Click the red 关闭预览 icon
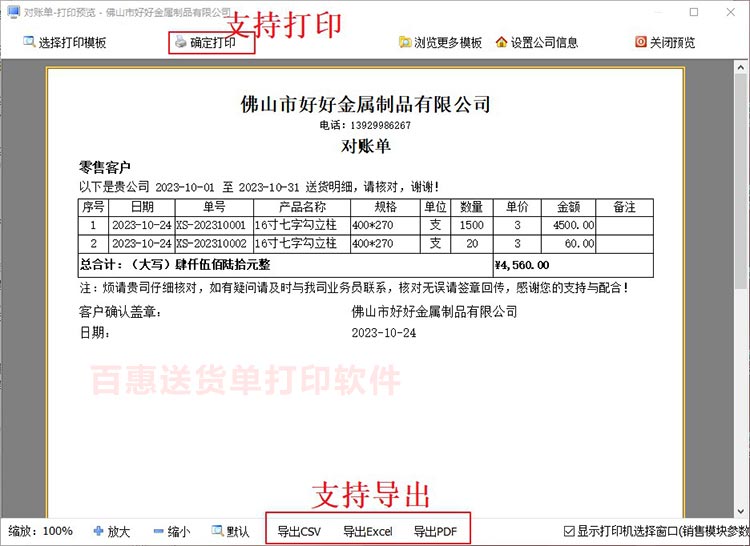Screen dimensions: 750x546 coord(640,42)
